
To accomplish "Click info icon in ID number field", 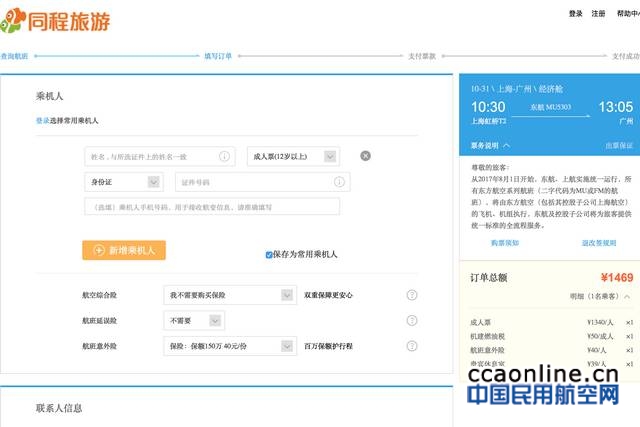I will (340, 182).
